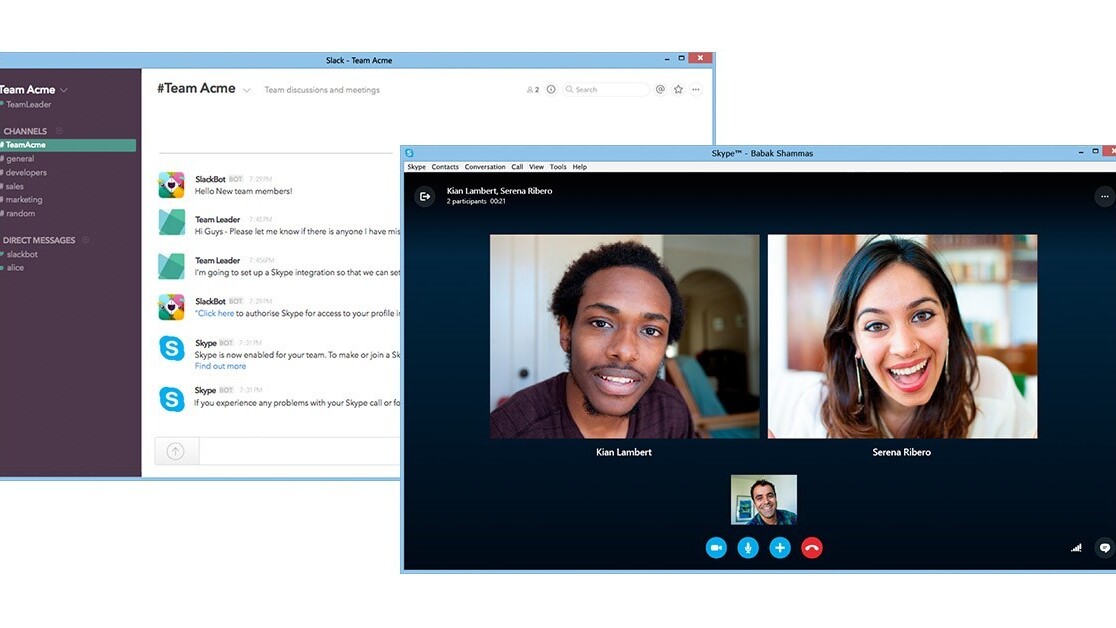Click the add participants plus button

780,548
